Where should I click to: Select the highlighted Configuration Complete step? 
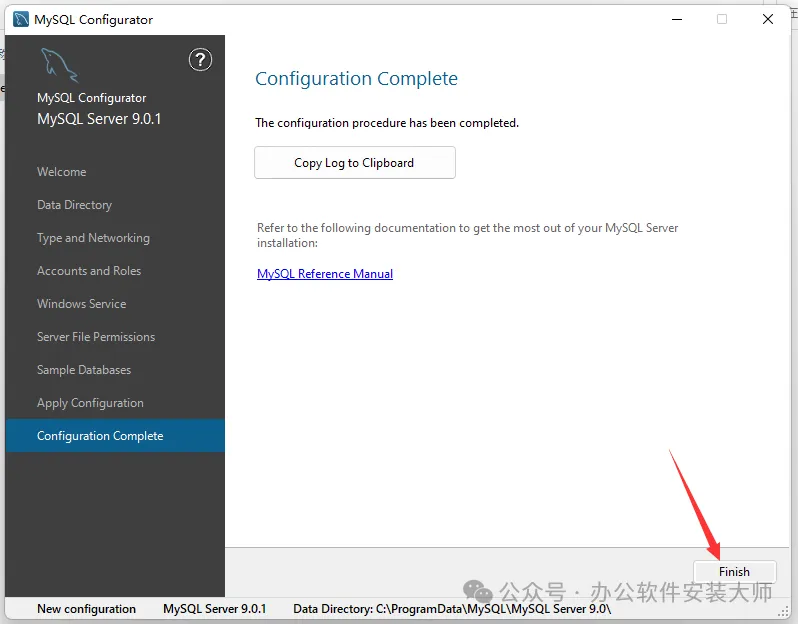pyautogui.click(x=115, y=436)
